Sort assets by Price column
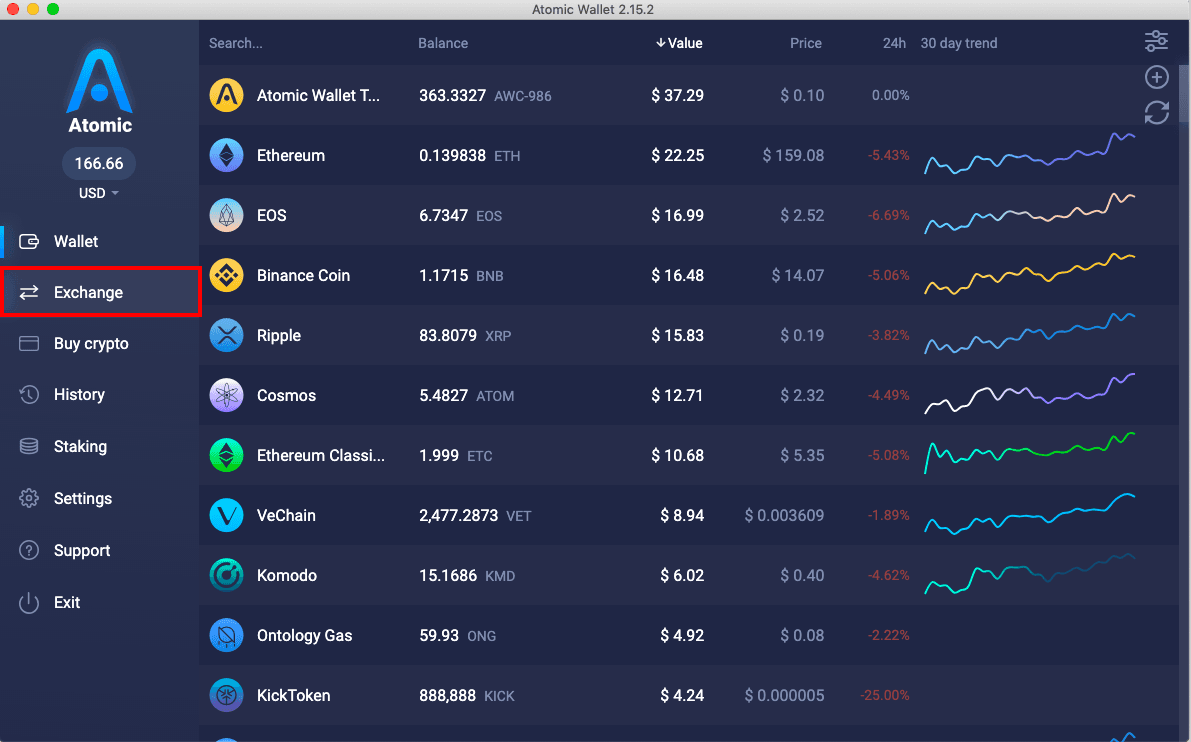Screen dimensions: 1191x742 806,43
